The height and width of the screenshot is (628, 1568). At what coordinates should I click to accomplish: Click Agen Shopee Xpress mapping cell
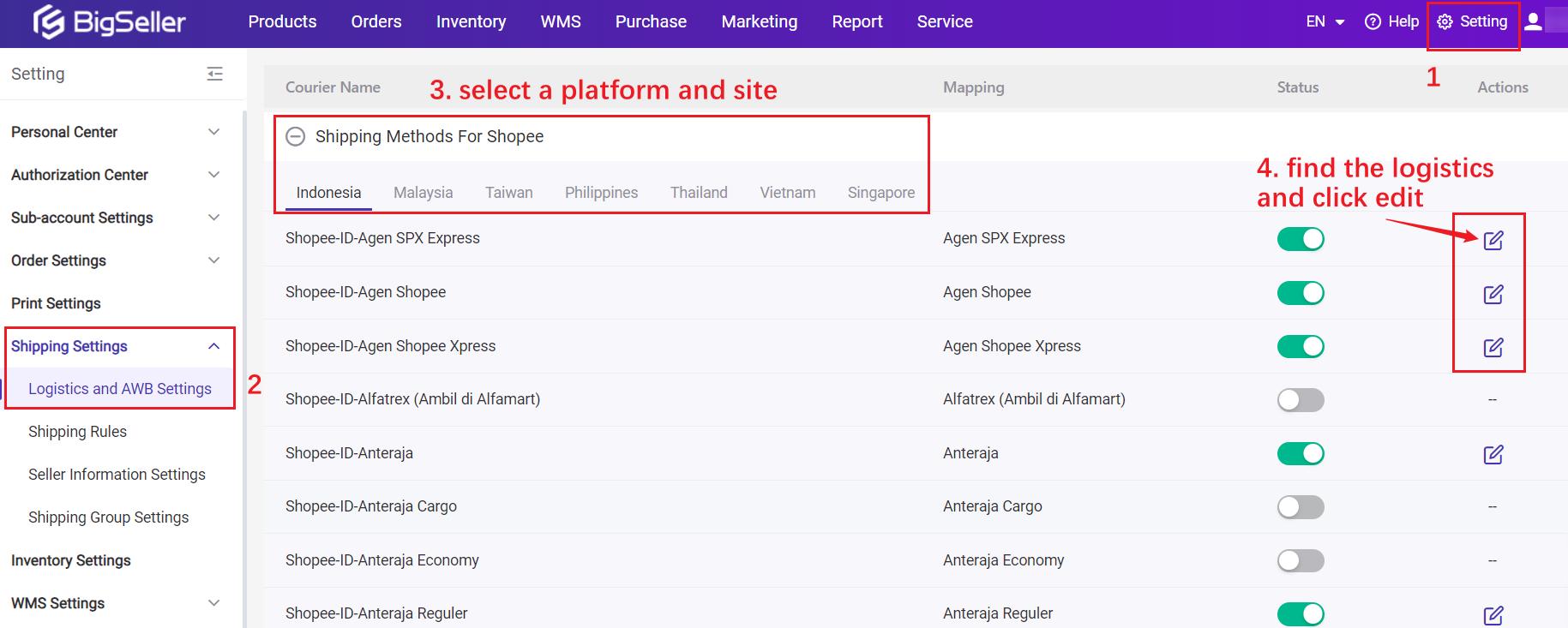[x=1012, y=346]
